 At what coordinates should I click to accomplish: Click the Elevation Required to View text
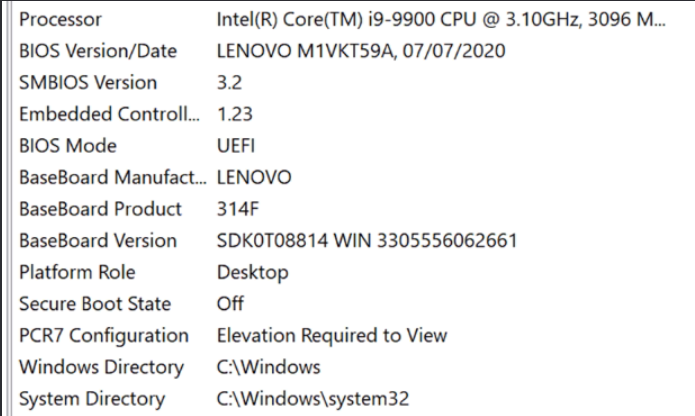331,335
